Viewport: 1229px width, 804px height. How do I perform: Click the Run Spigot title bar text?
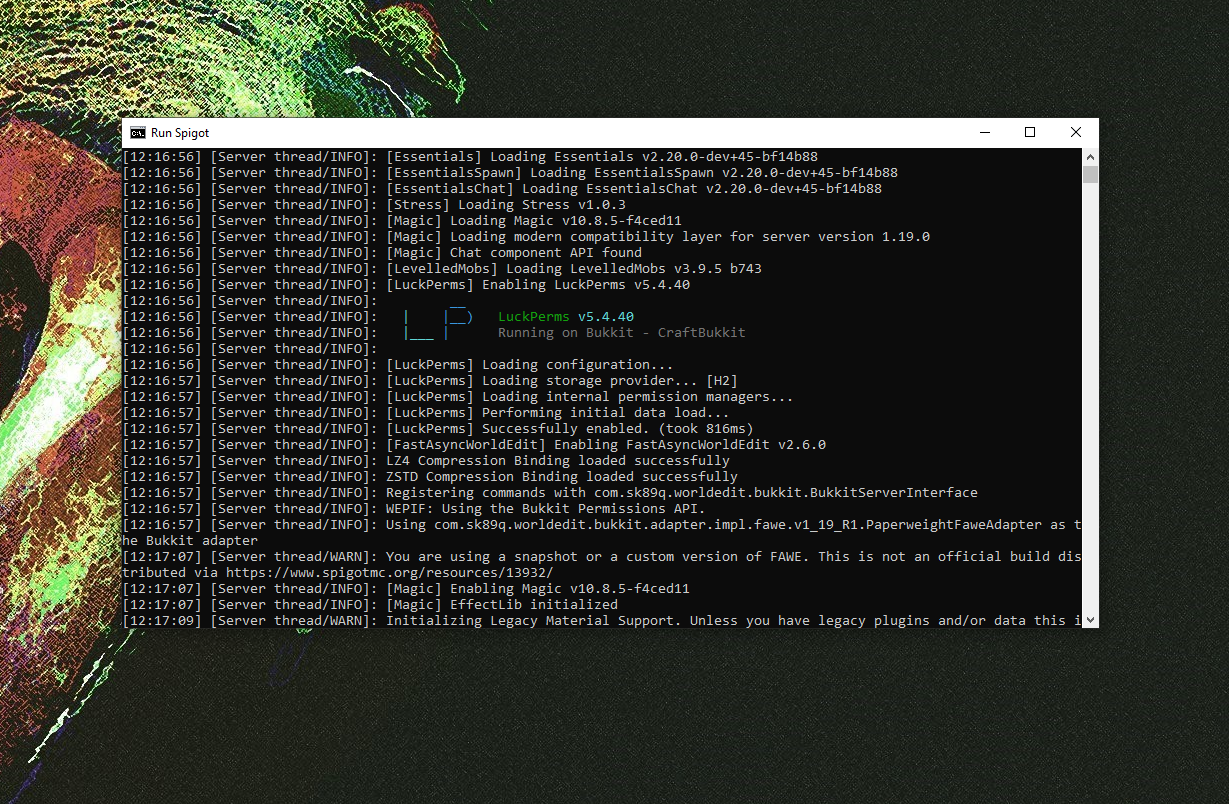pos(180,133)
